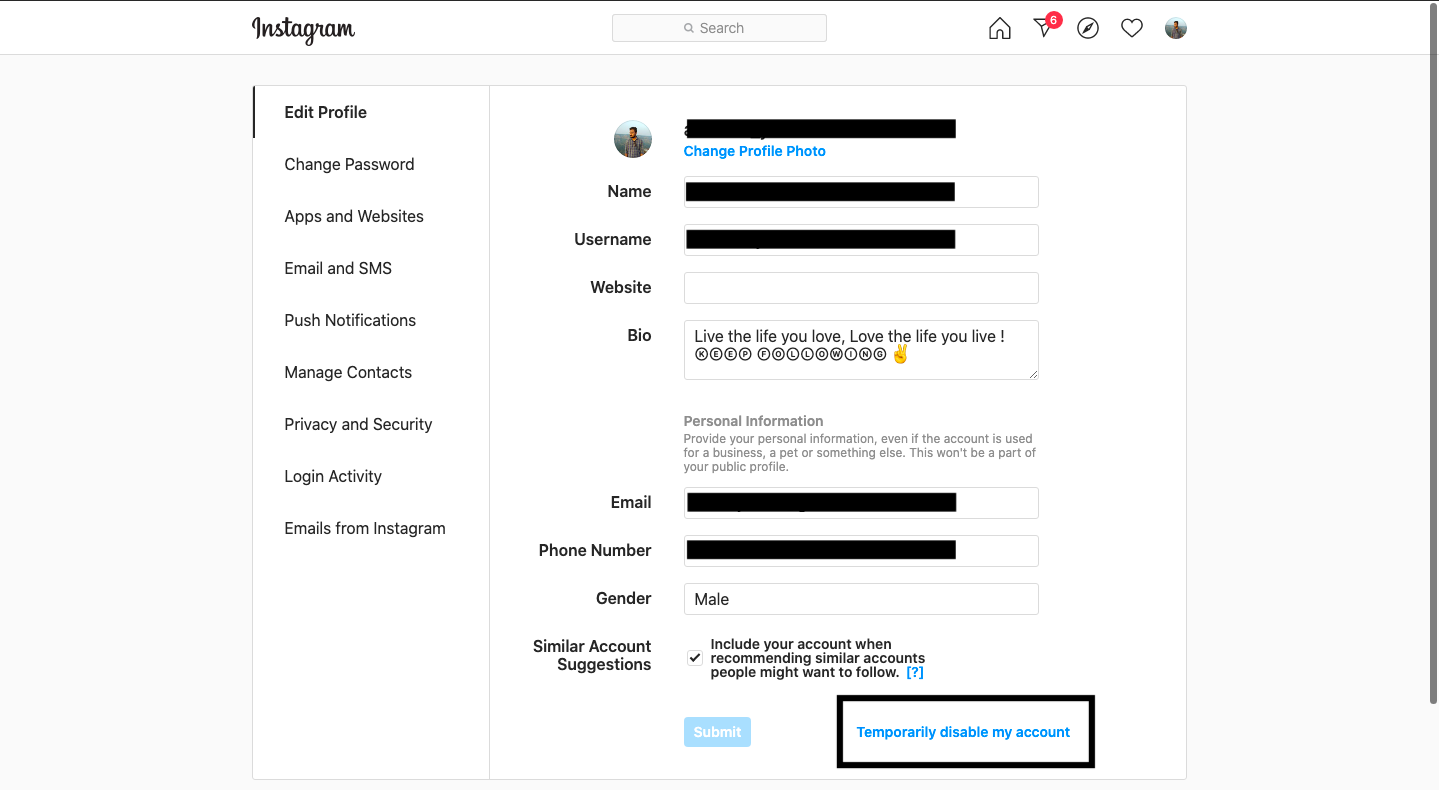The height and width of the screenshot is (790, 1439).
Task: Click Temporarily disable my account link
Action: 963,732
